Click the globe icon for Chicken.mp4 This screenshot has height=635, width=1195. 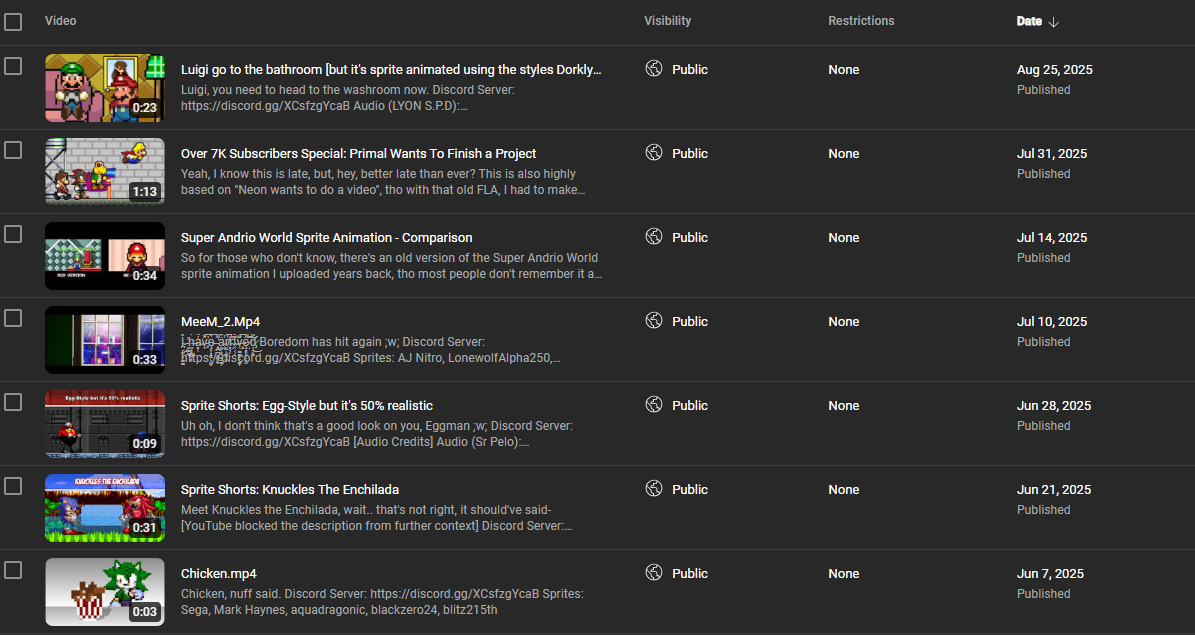(x=654, y=573)
